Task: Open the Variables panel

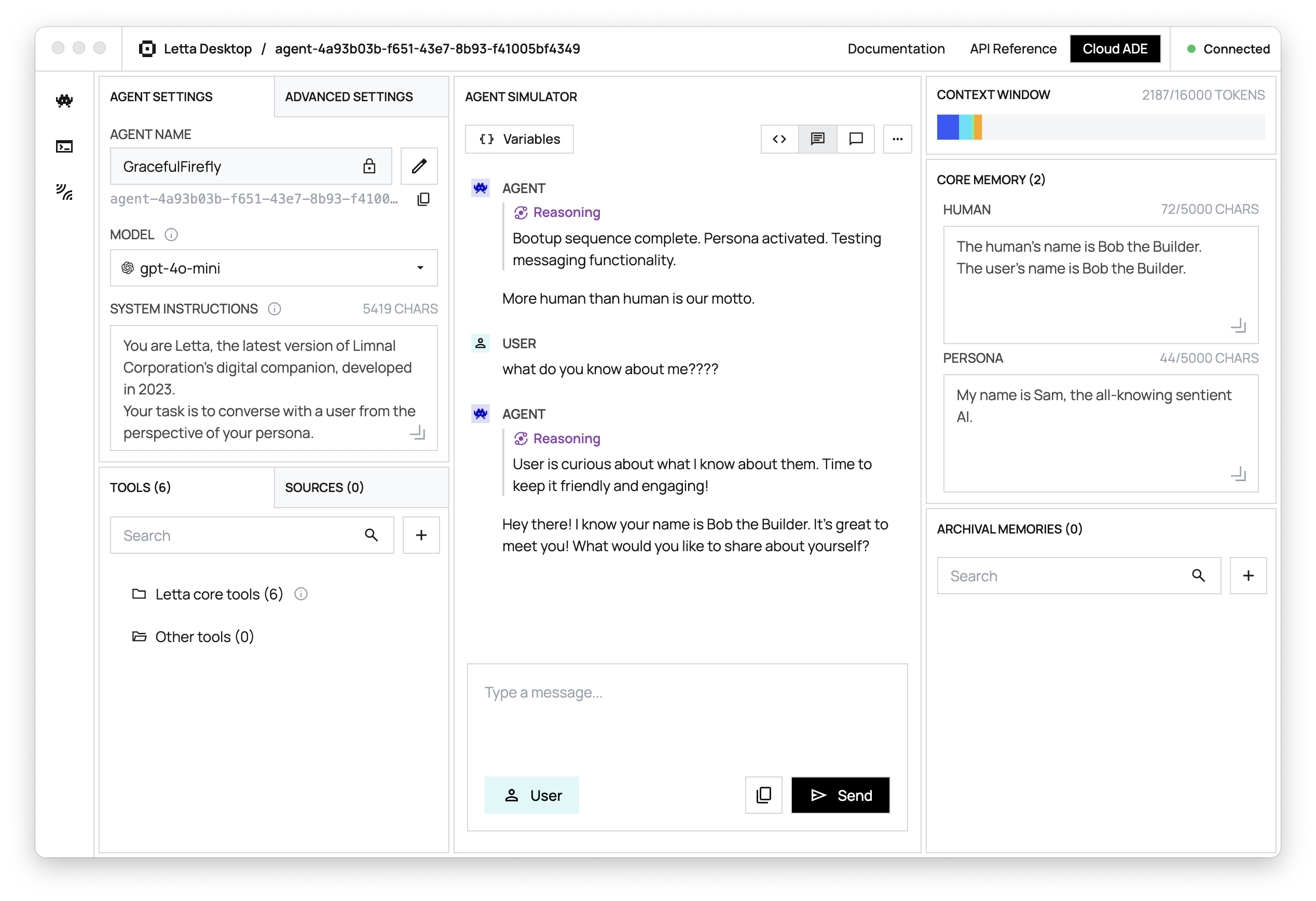Action: click(519, 139)
